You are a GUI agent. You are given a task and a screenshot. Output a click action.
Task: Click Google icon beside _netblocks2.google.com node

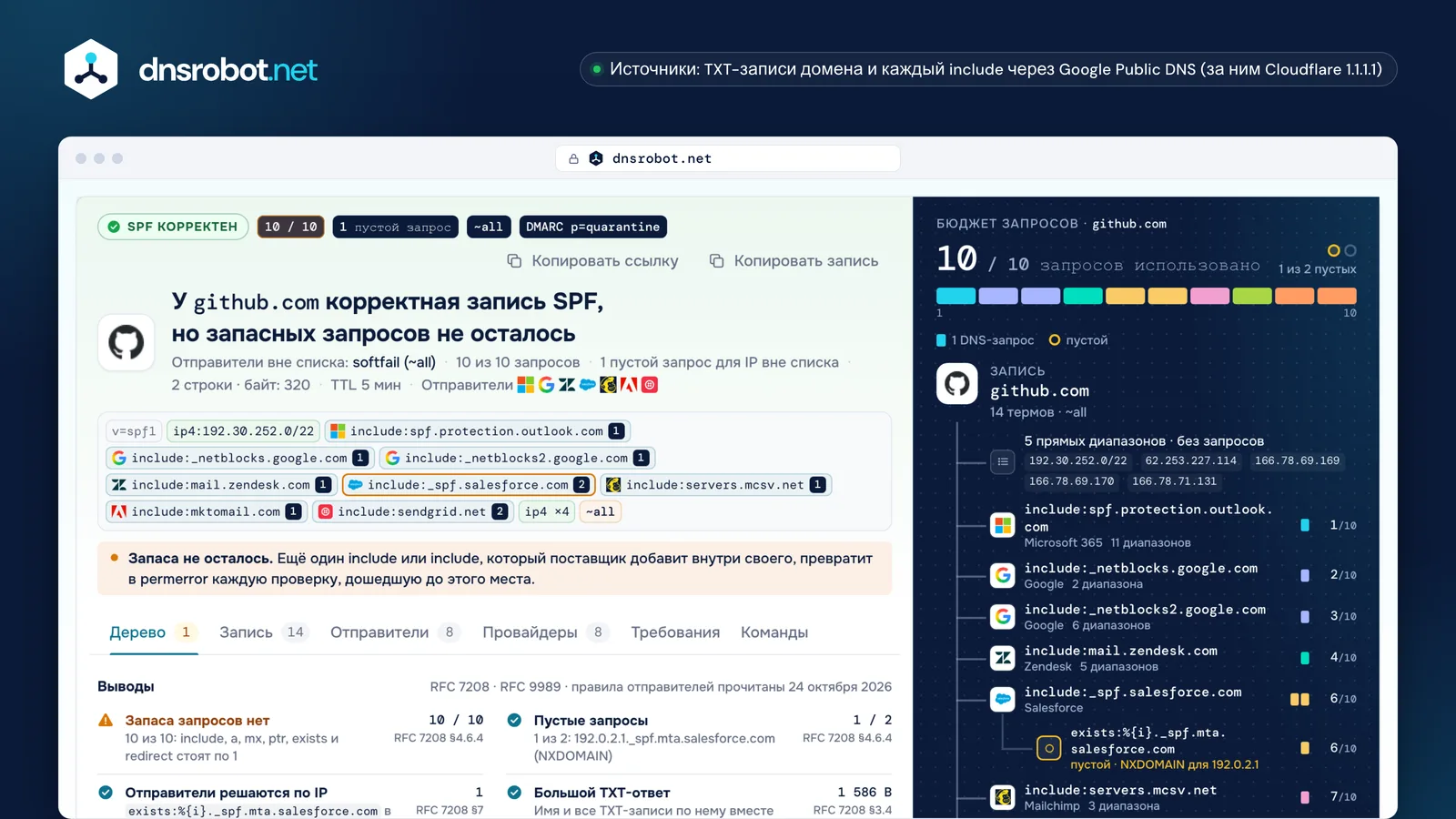click(x=1003, y=616)
